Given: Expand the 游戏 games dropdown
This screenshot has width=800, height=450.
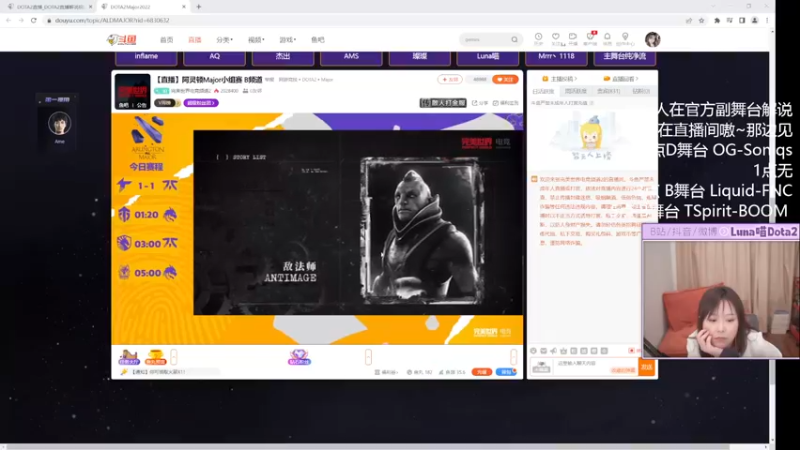Looking at the screenshot, I should 287,40.
